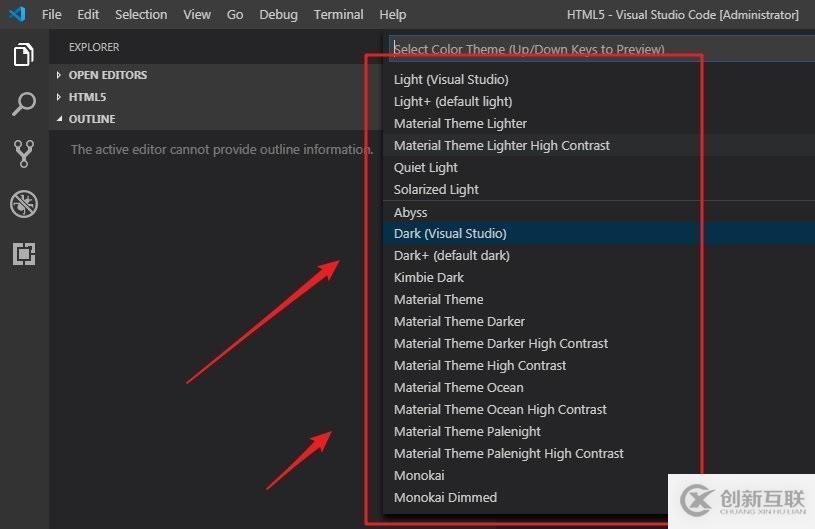Open the Debug menu

tap(279, 15)
